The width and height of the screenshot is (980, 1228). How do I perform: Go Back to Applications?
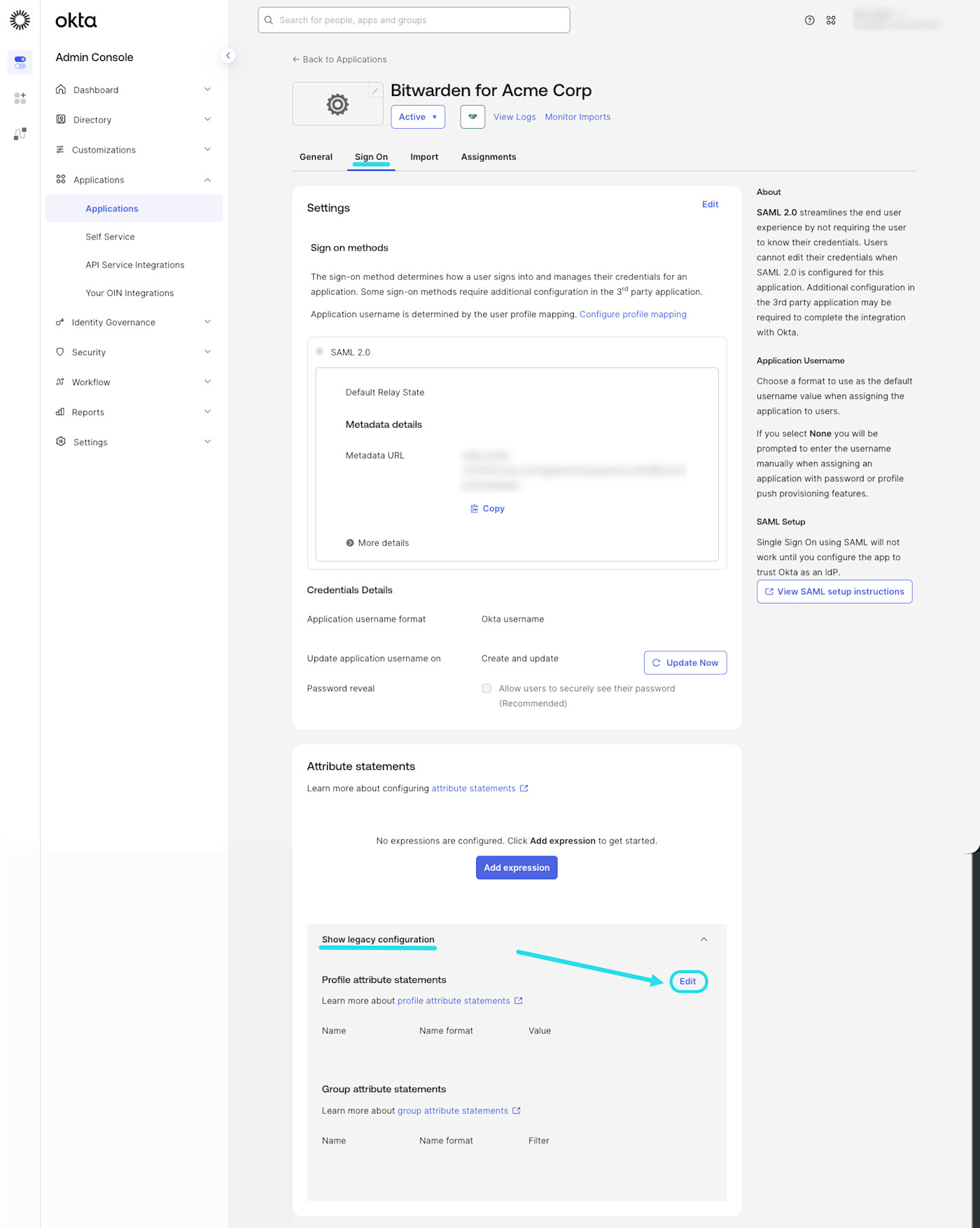click(339, 60)
